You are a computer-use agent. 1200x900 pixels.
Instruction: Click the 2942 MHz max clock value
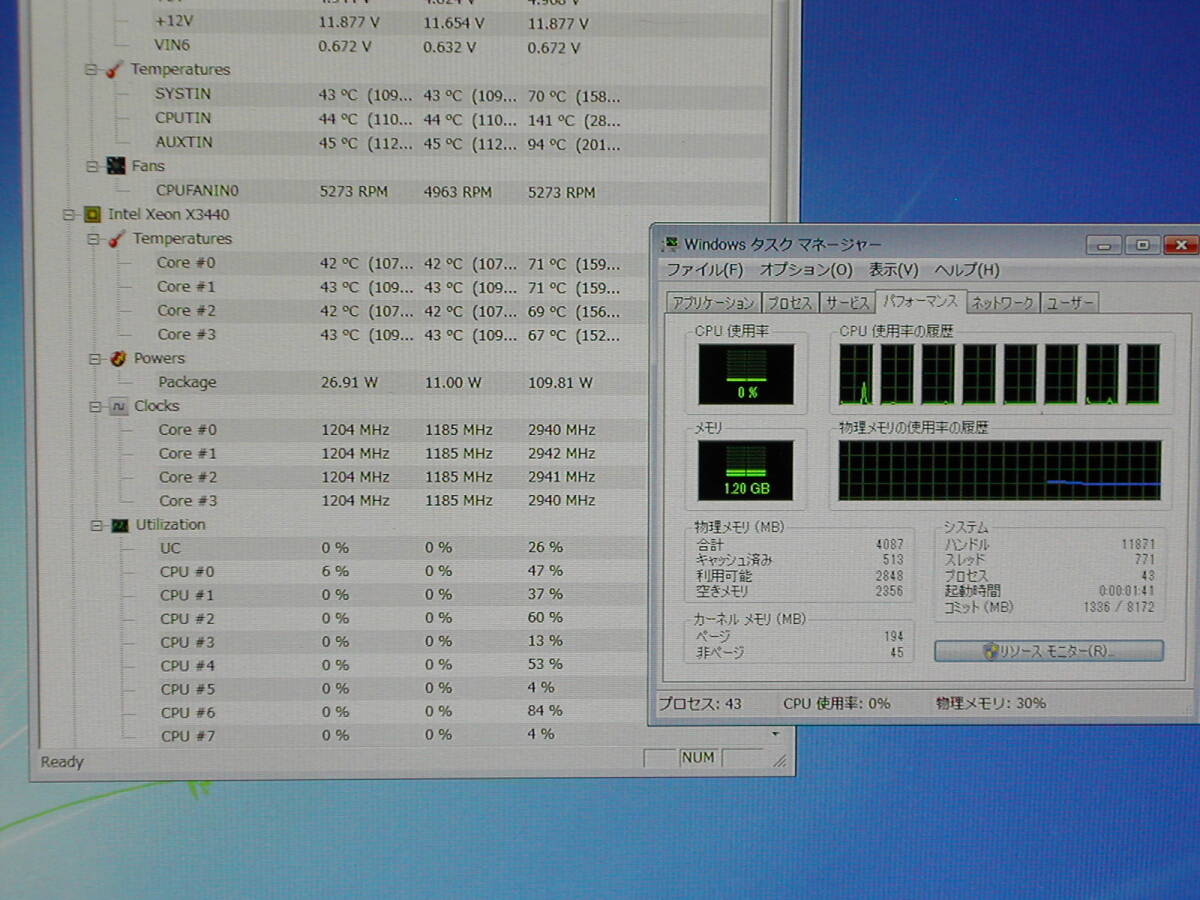pyautogui.click(x=561, y=453)
